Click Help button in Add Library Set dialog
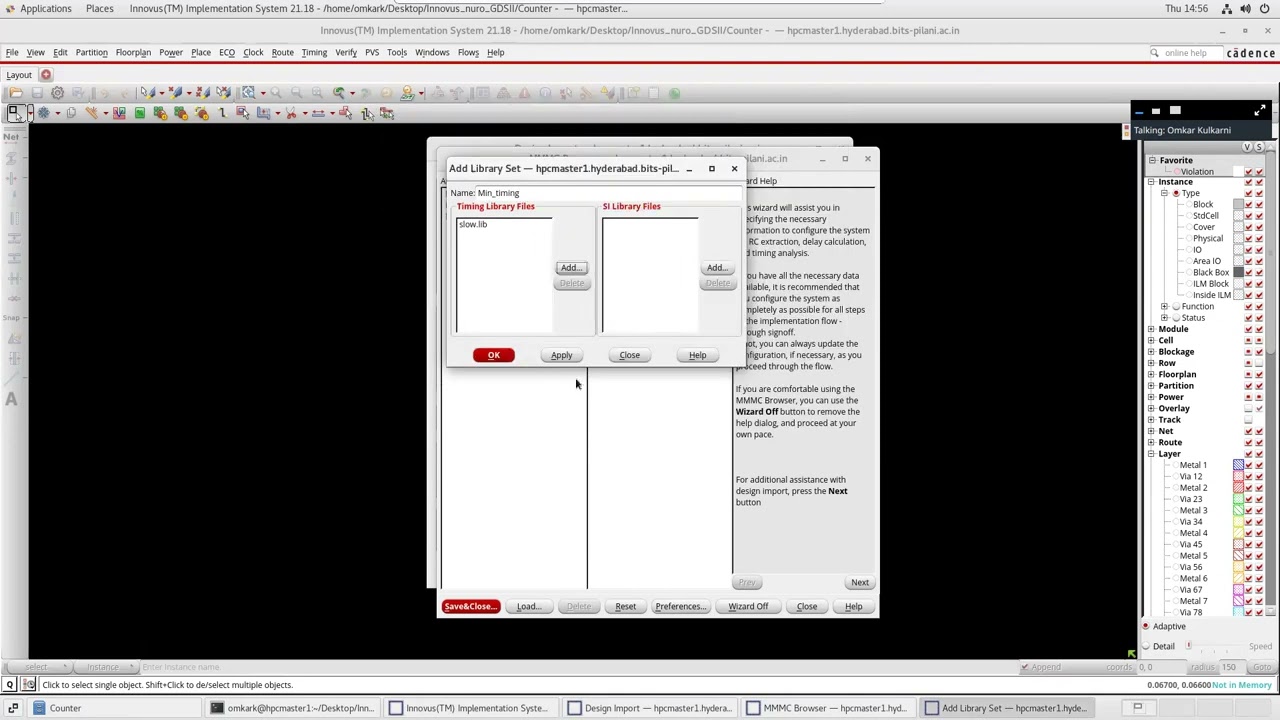Image resolution: width=1280 pixels, height=720 pixels. coord(697,355)
